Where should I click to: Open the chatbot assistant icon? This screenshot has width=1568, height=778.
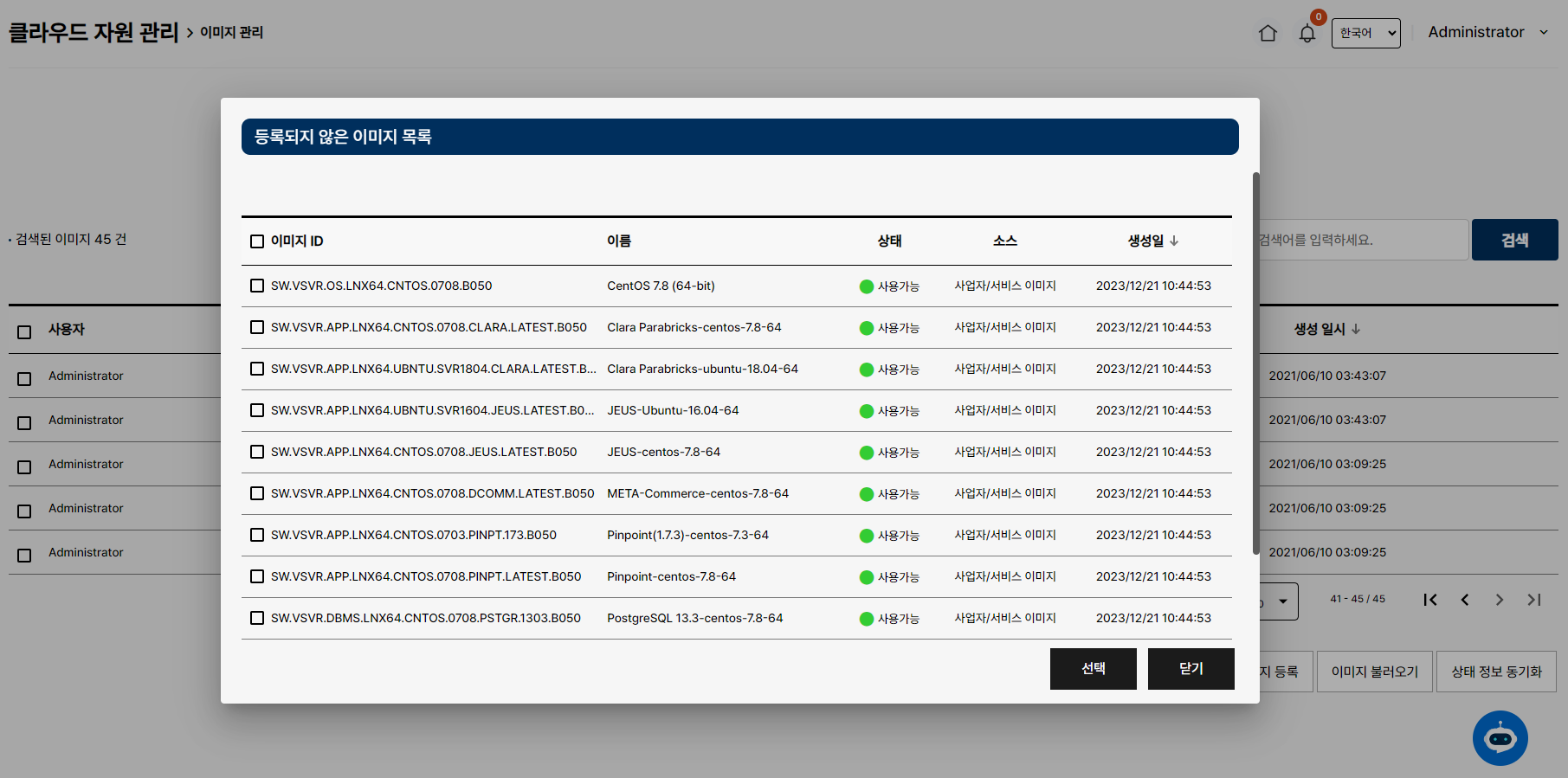click(x=1500, y=738)
